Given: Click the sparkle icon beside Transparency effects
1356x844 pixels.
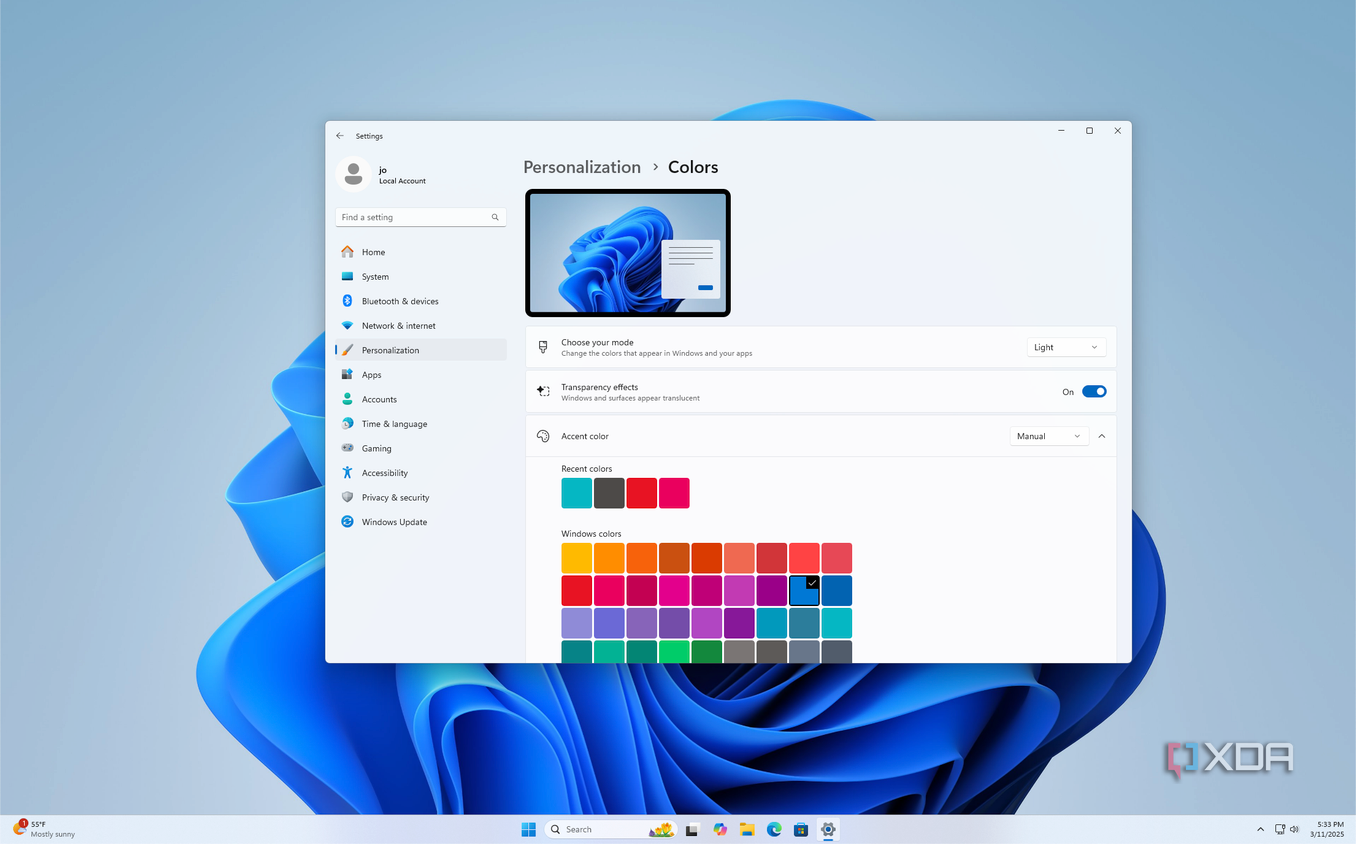Looking at the screenshot, I should pos(543,392).
